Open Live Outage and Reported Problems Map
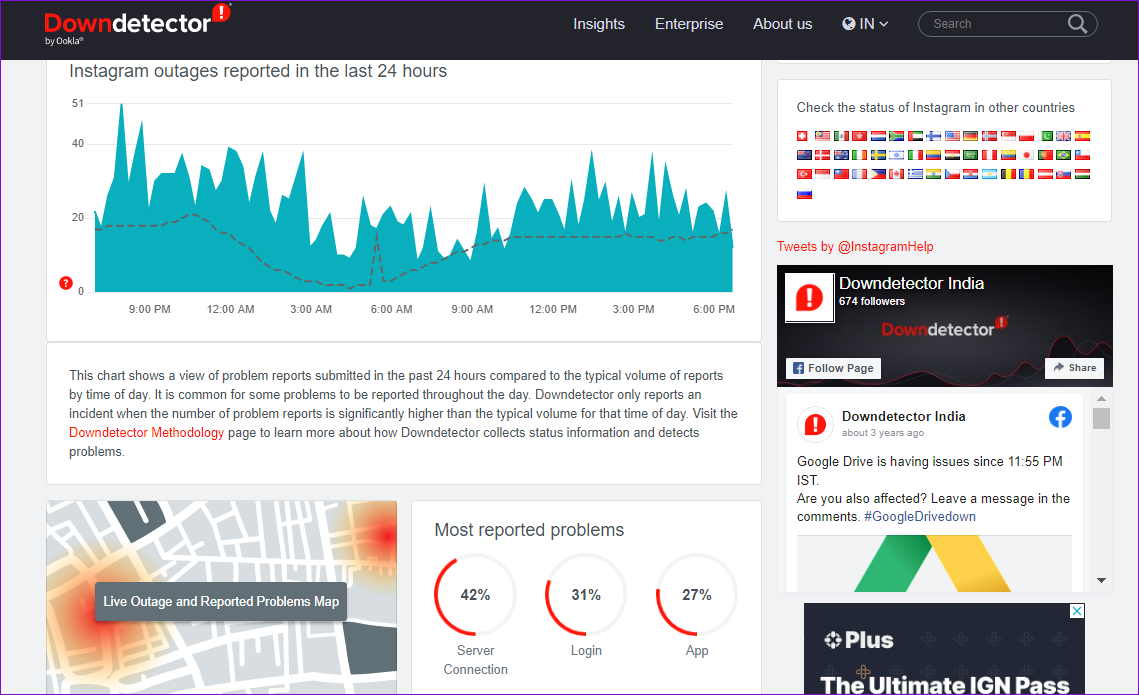 pos(222,601)
